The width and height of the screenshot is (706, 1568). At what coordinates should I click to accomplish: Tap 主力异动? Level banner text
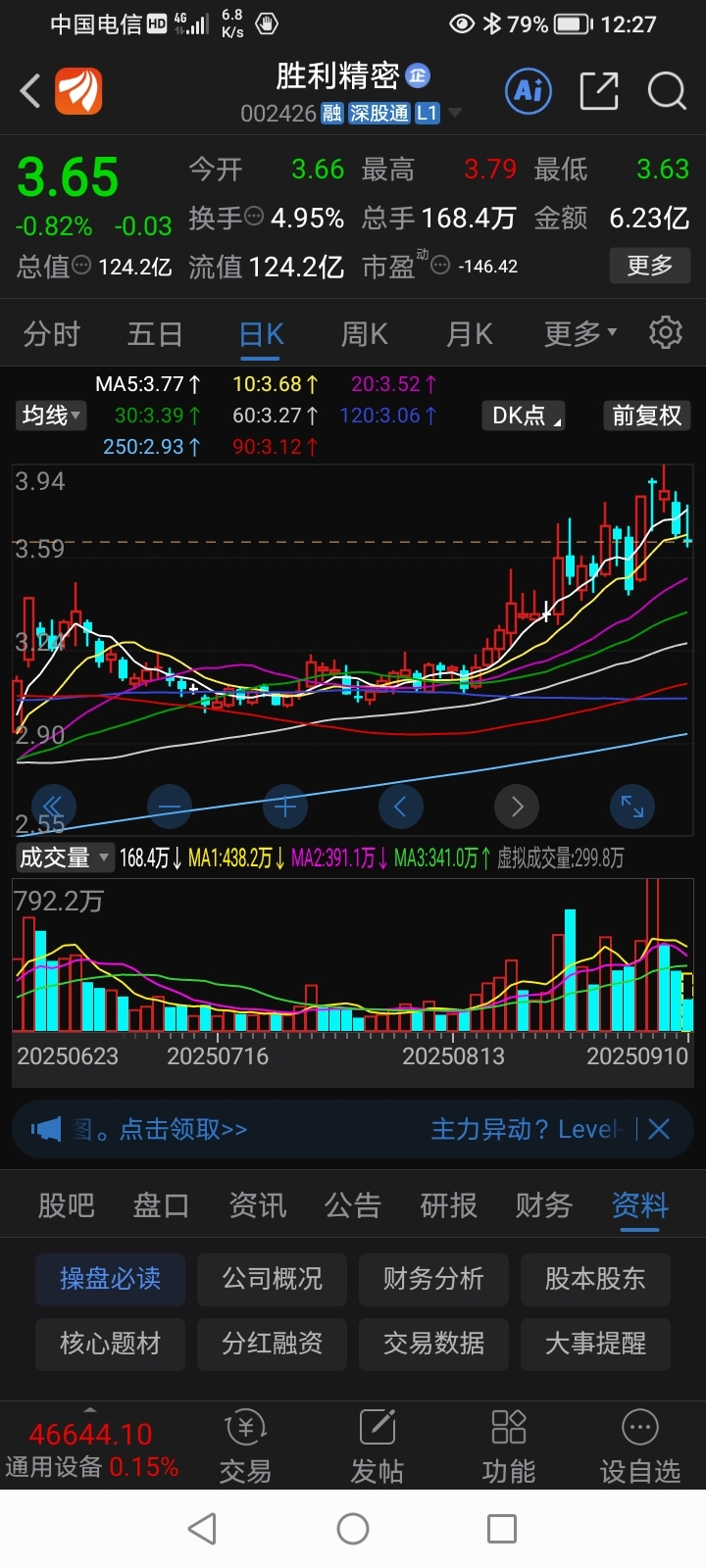click(x=527, y=1130)
